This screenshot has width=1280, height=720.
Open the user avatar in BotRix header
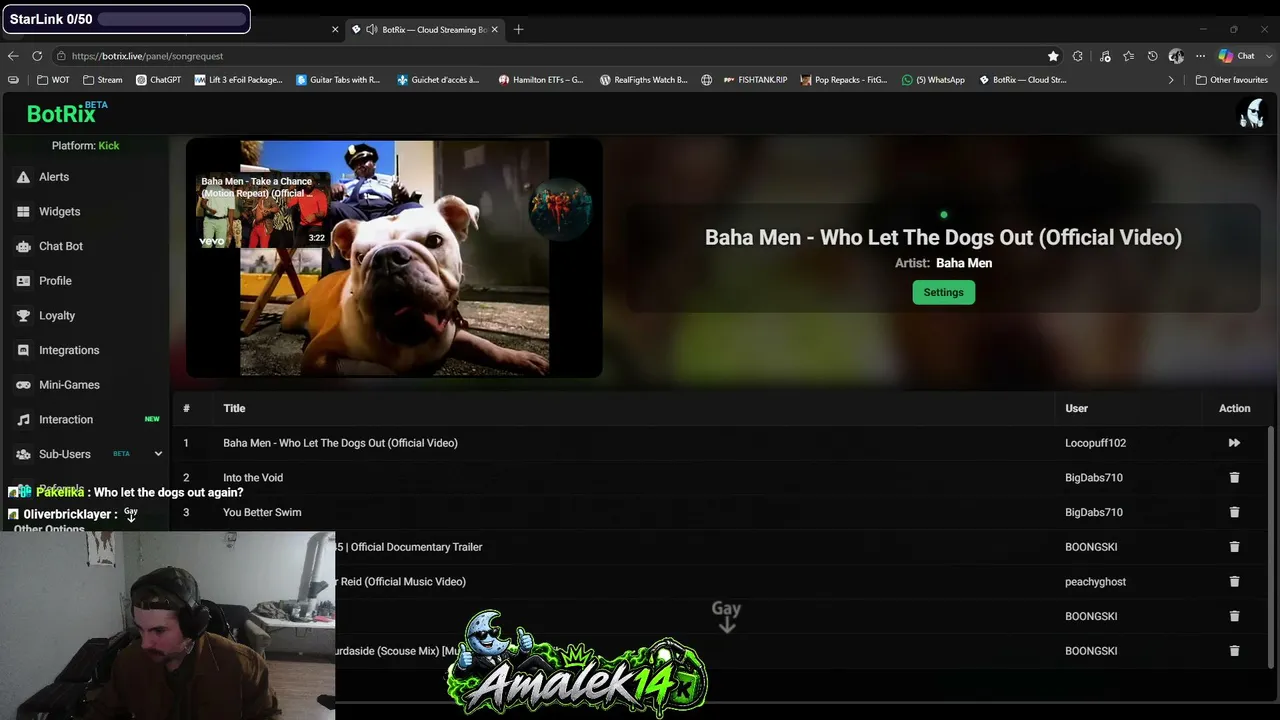click(1251, 113)
